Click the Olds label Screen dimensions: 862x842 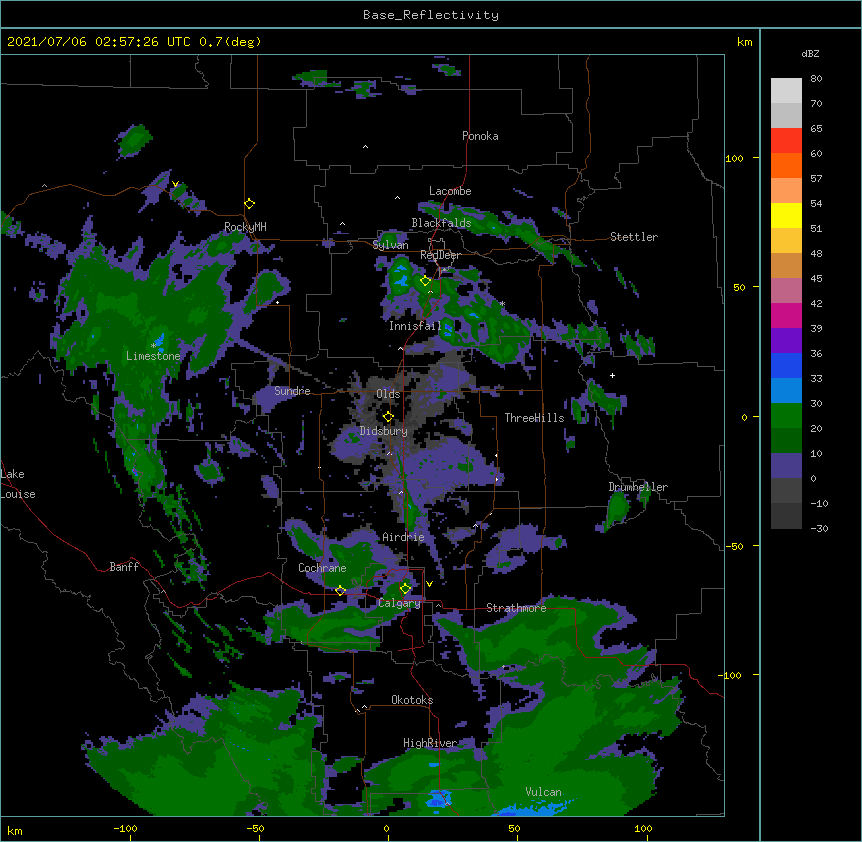(x=388, y=394)
